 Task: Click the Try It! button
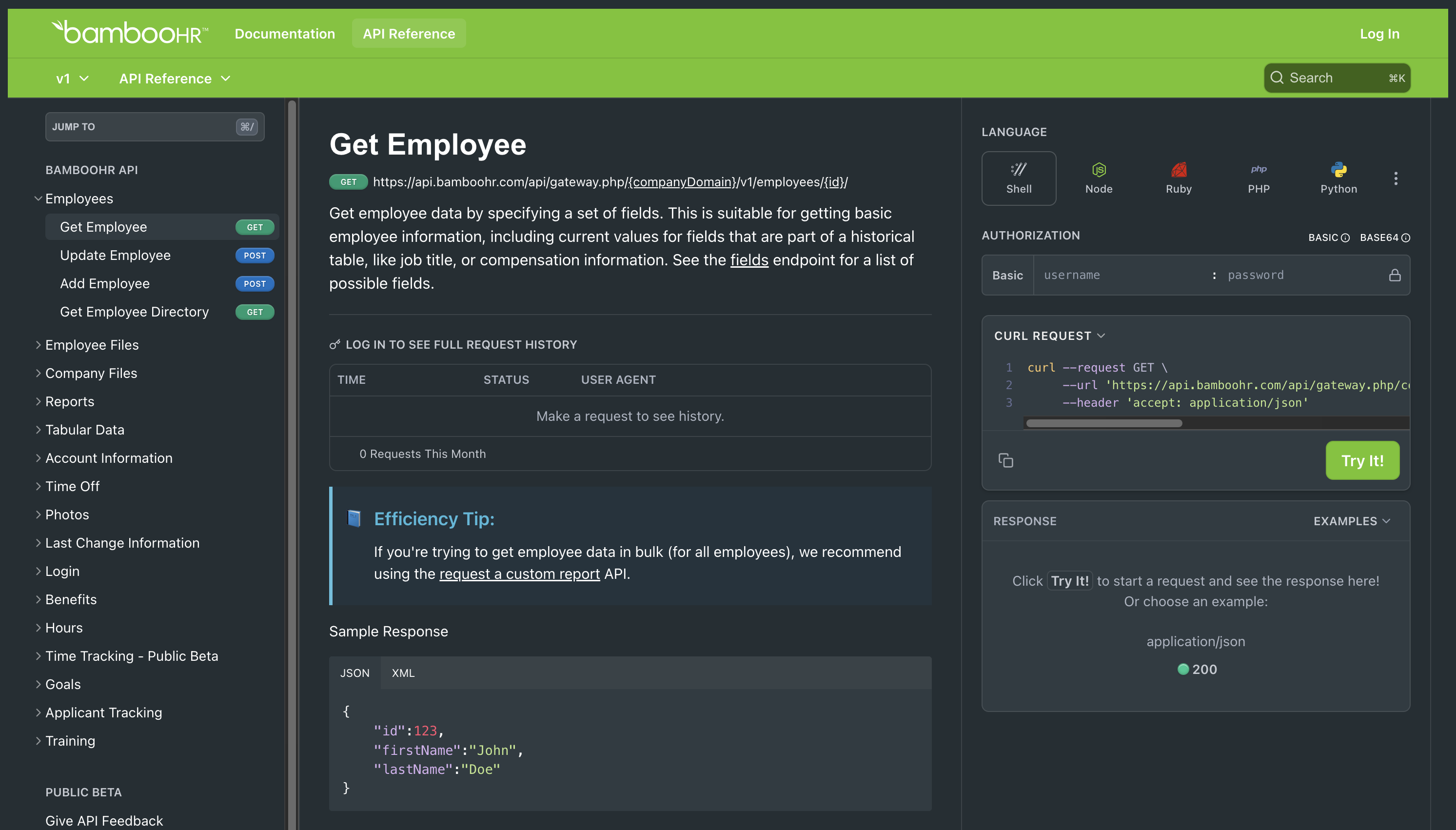(x=1361, y=460)
